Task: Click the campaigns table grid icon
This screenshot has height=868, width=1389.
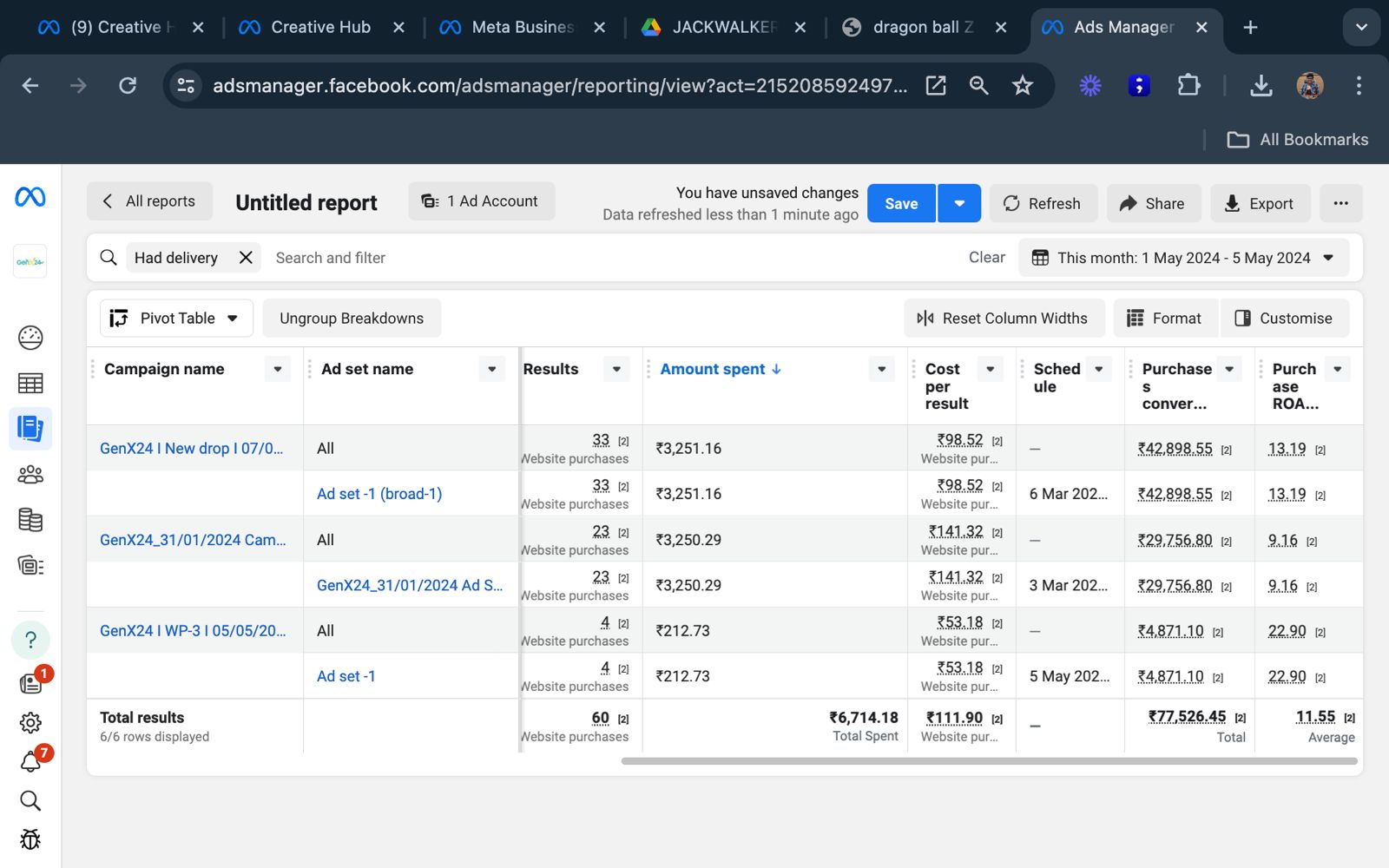Action: point(30,384)
